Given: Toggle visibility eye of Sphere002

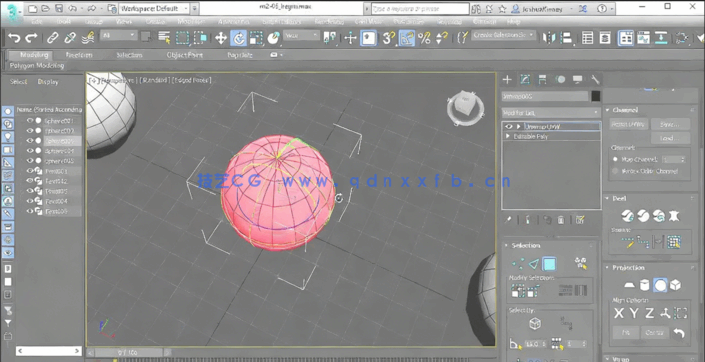Looking at the screenshot, I should pyautogui.click(x=30, y=131).
